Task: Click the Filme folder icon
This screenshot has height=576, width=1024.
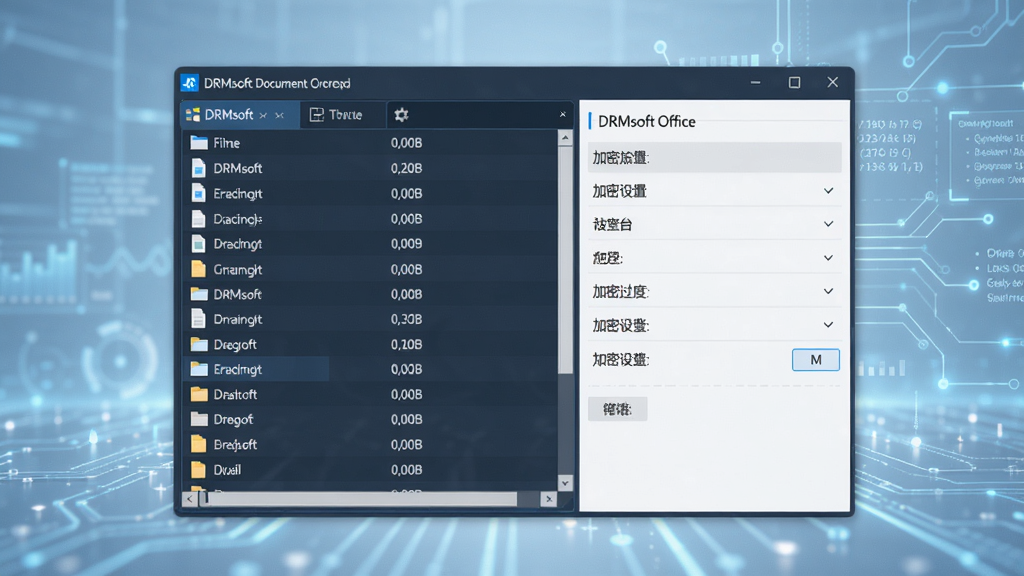Action: click(199, 142)
